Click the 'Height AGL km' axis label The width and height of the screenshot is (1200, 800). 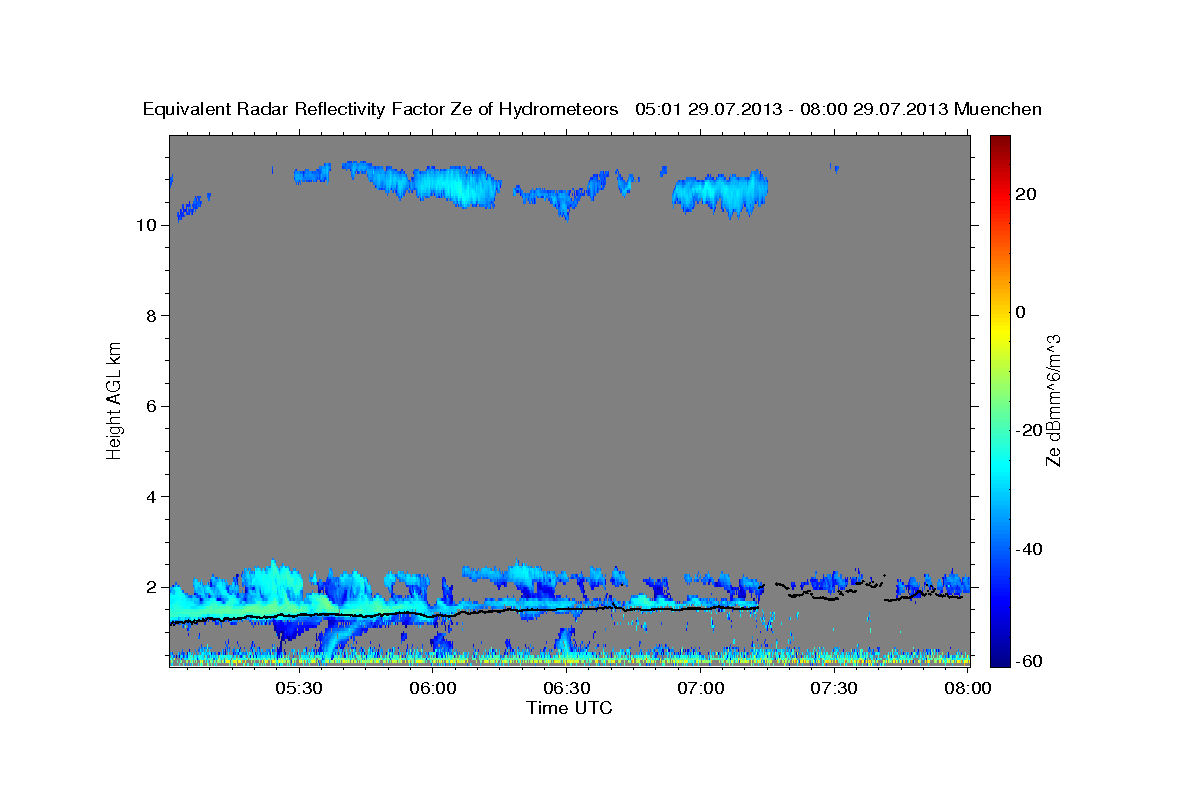tap(114, 399)
